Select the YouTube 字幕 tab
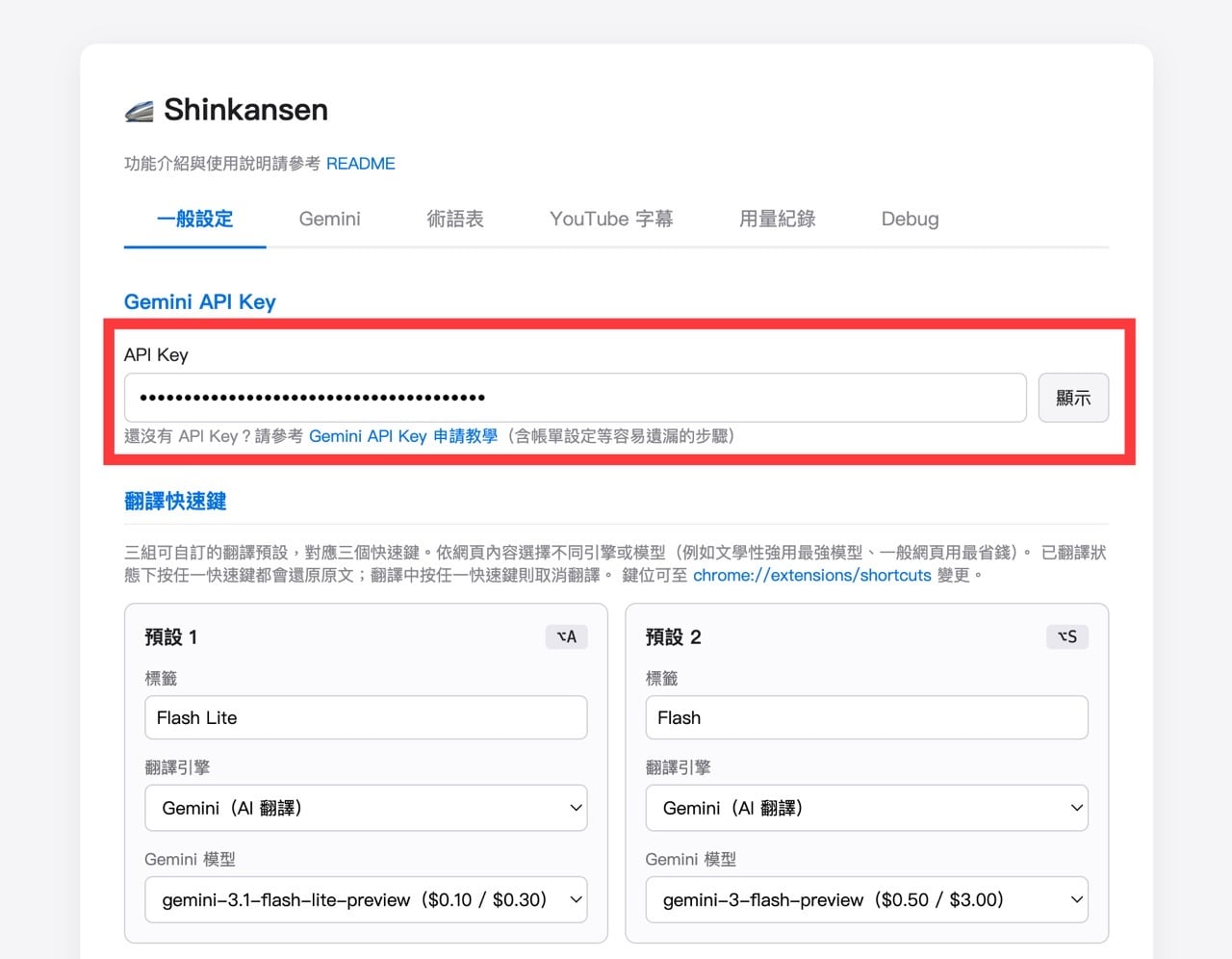Viewport: 1232px width, 959px height. coord(611,220)
